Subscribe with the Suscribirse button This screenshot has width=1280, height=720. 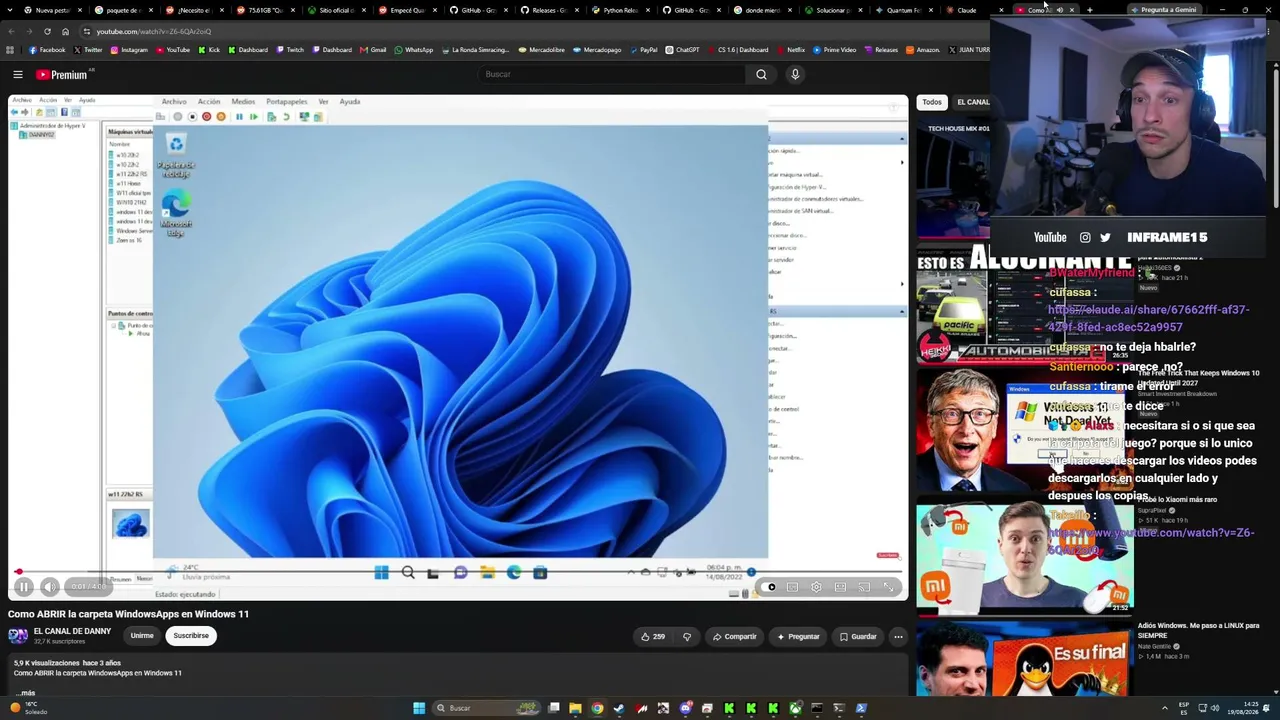click(x=191, y=636)
